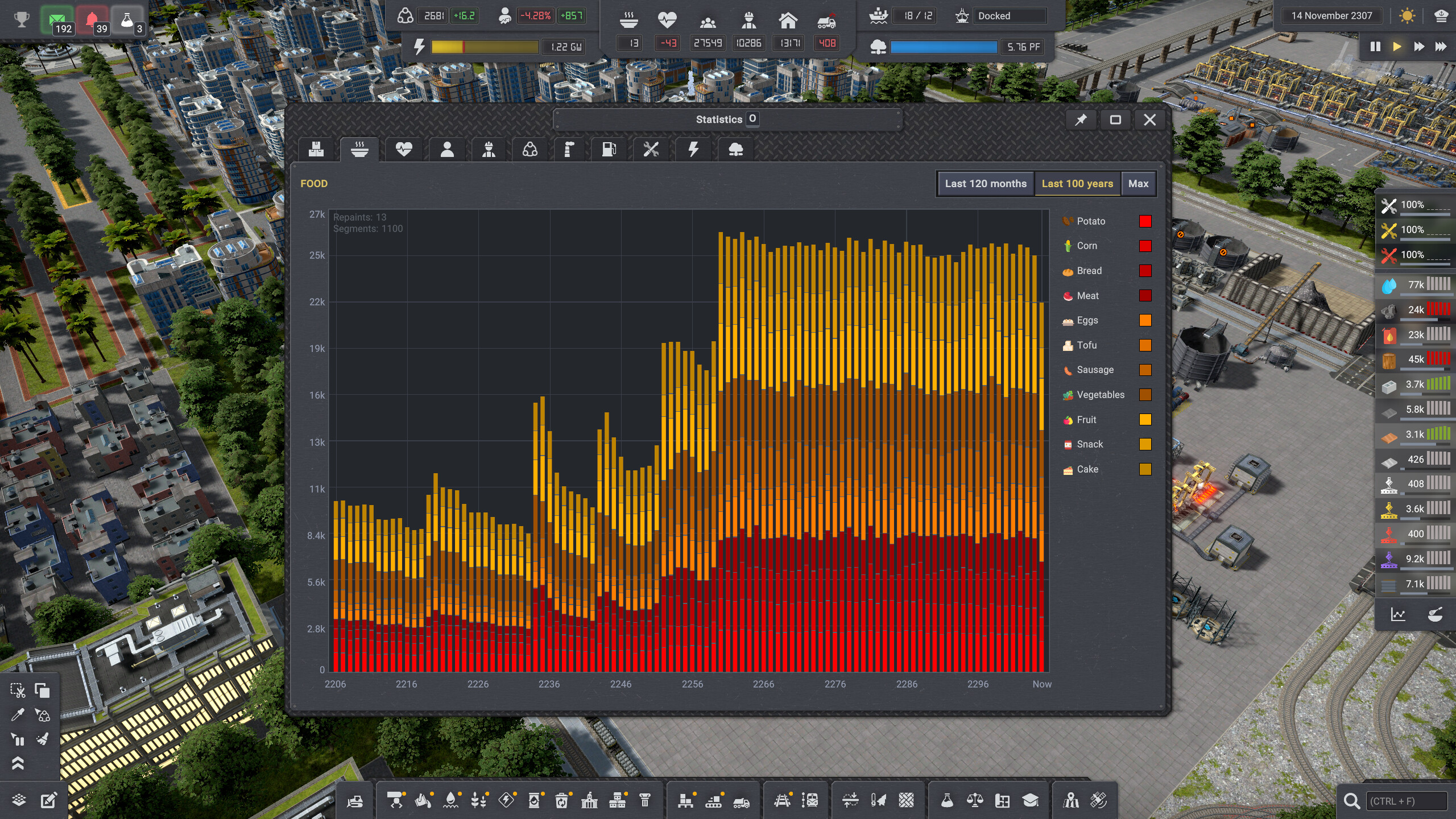Hide the Cake series in legend
The height and width of the screenshot is (819, 1456).
tap(1087, 469)
